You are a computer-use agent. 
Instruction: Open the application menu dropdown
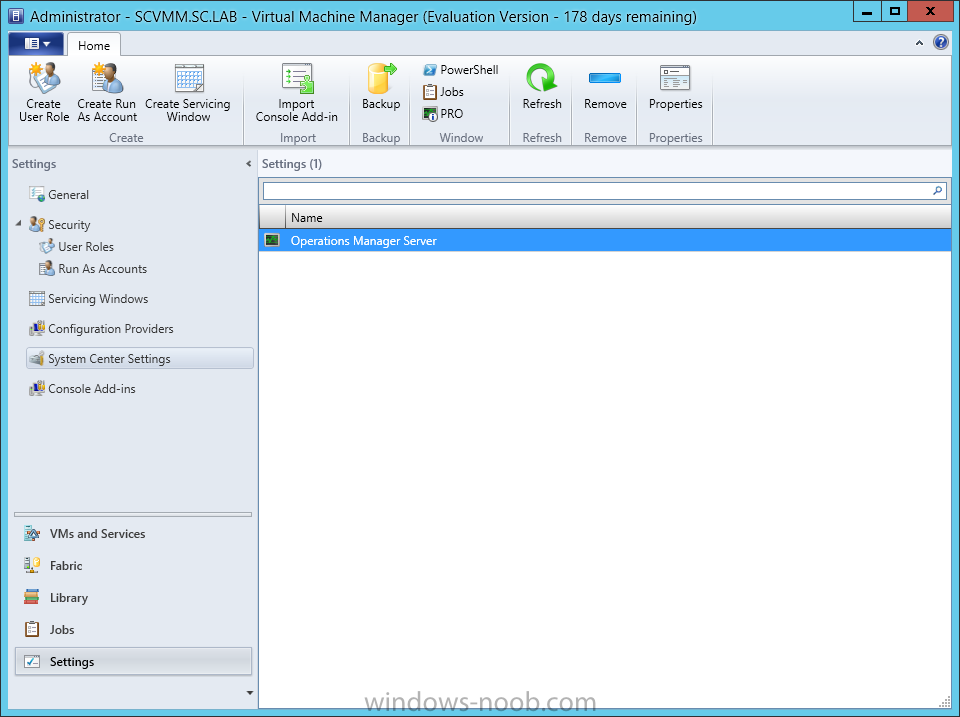point(36,43)
